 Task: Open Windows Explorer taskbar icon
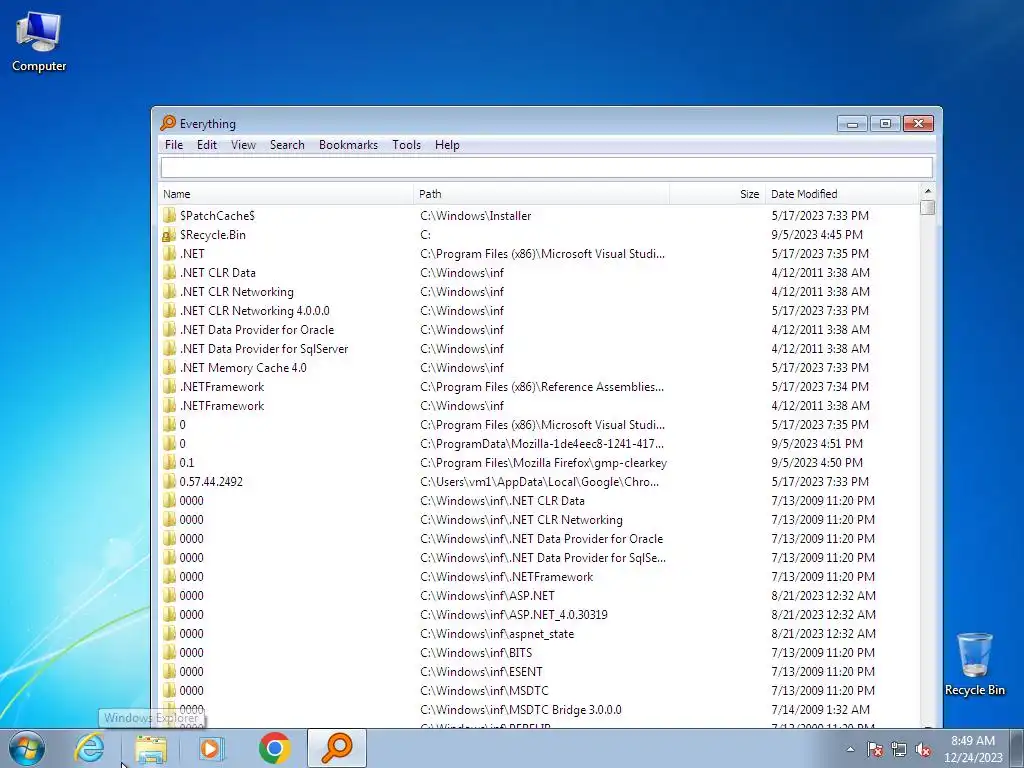(x=151, y=748)
